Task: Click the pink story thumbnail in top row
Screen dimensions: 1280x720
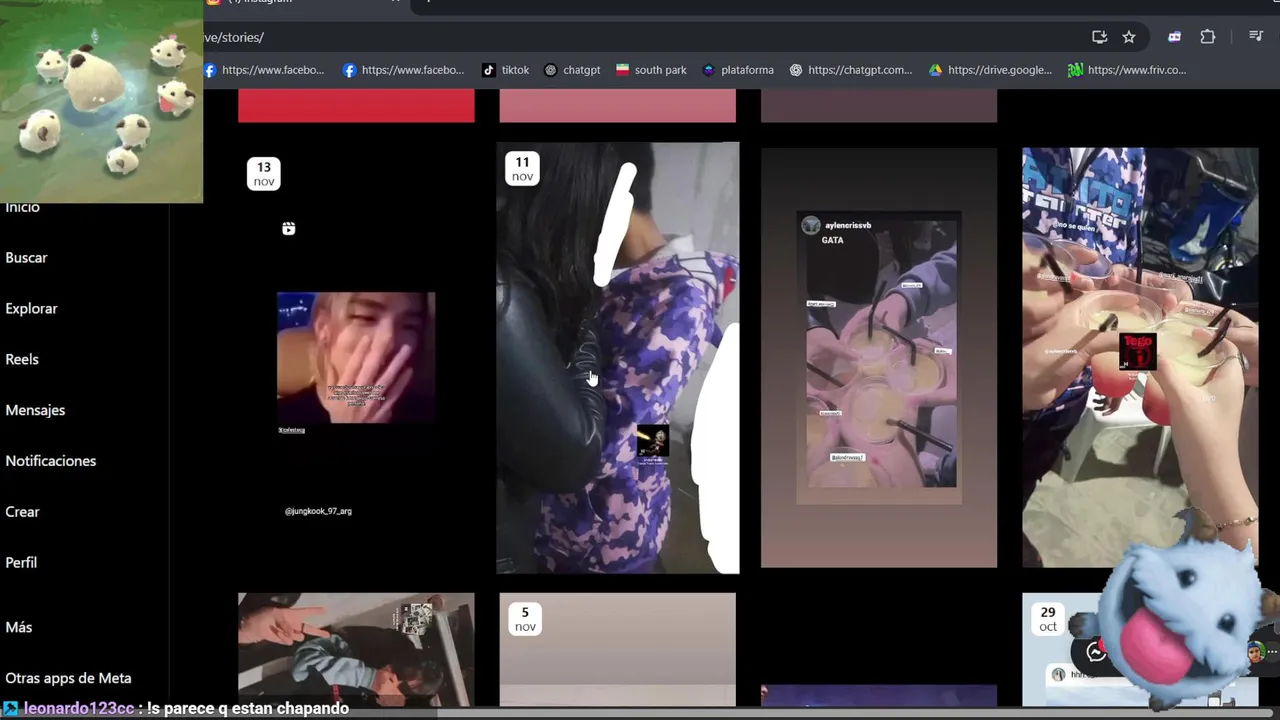Action: pos(618,105)
